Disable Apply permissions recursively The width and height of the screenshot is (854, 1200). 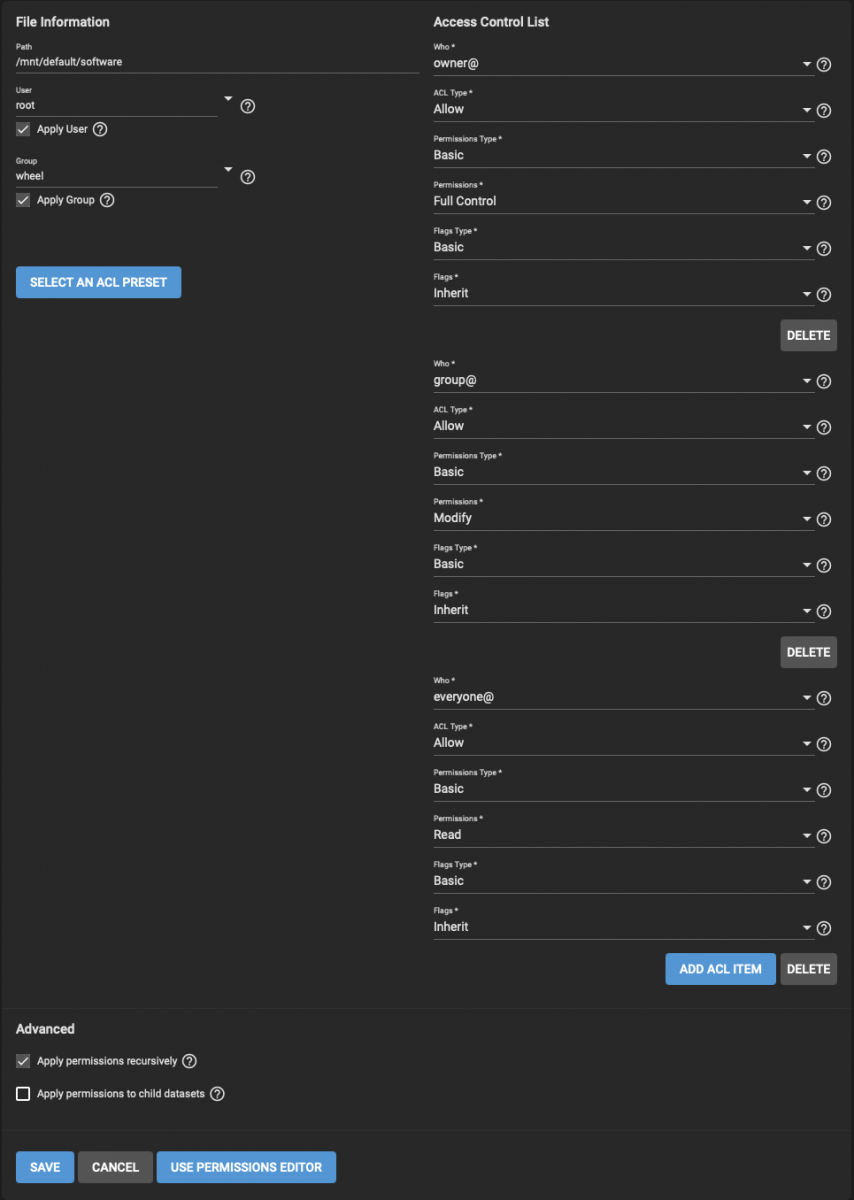23,1061
